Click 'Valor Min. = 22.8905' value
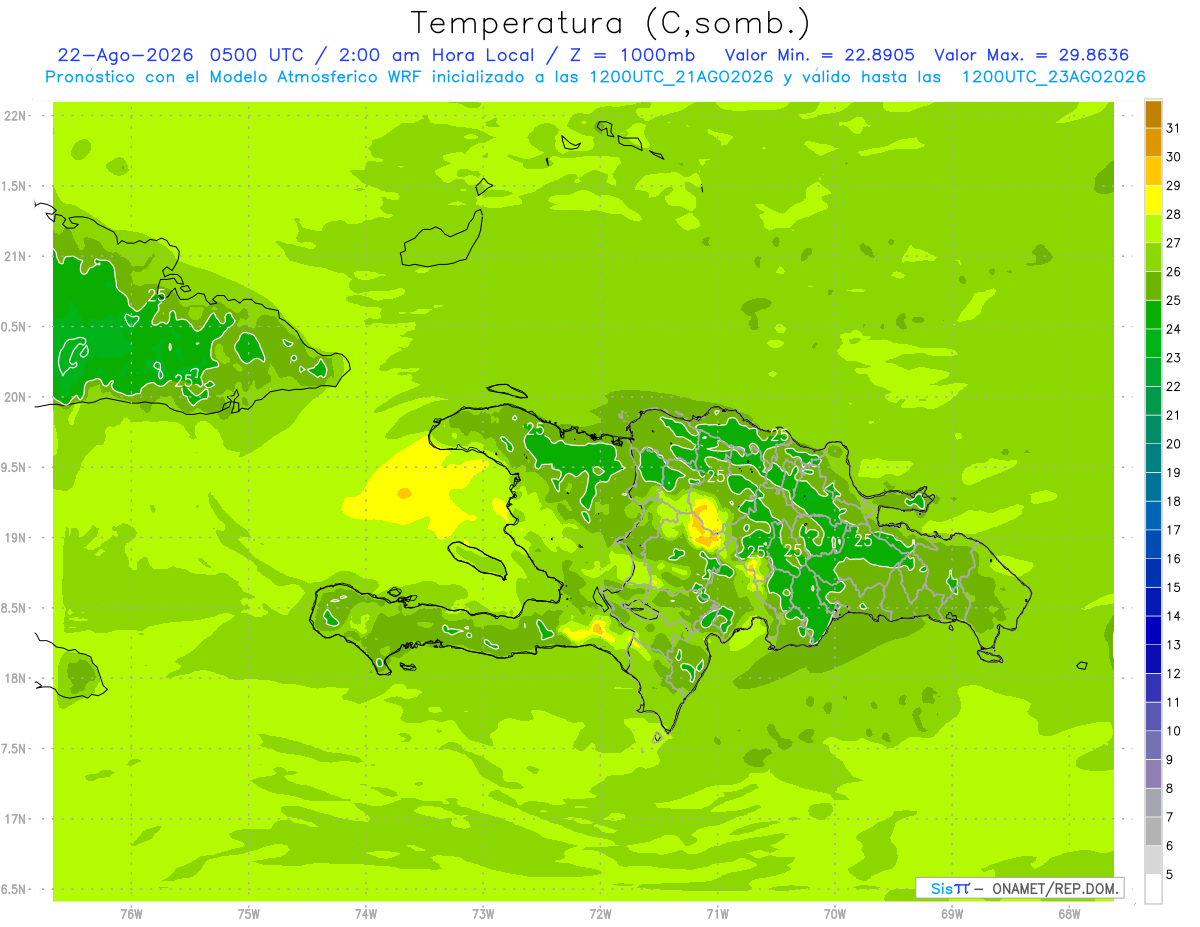Image resolution: width=1200 pixels, height=927 pixels. (x=820, y=55)
